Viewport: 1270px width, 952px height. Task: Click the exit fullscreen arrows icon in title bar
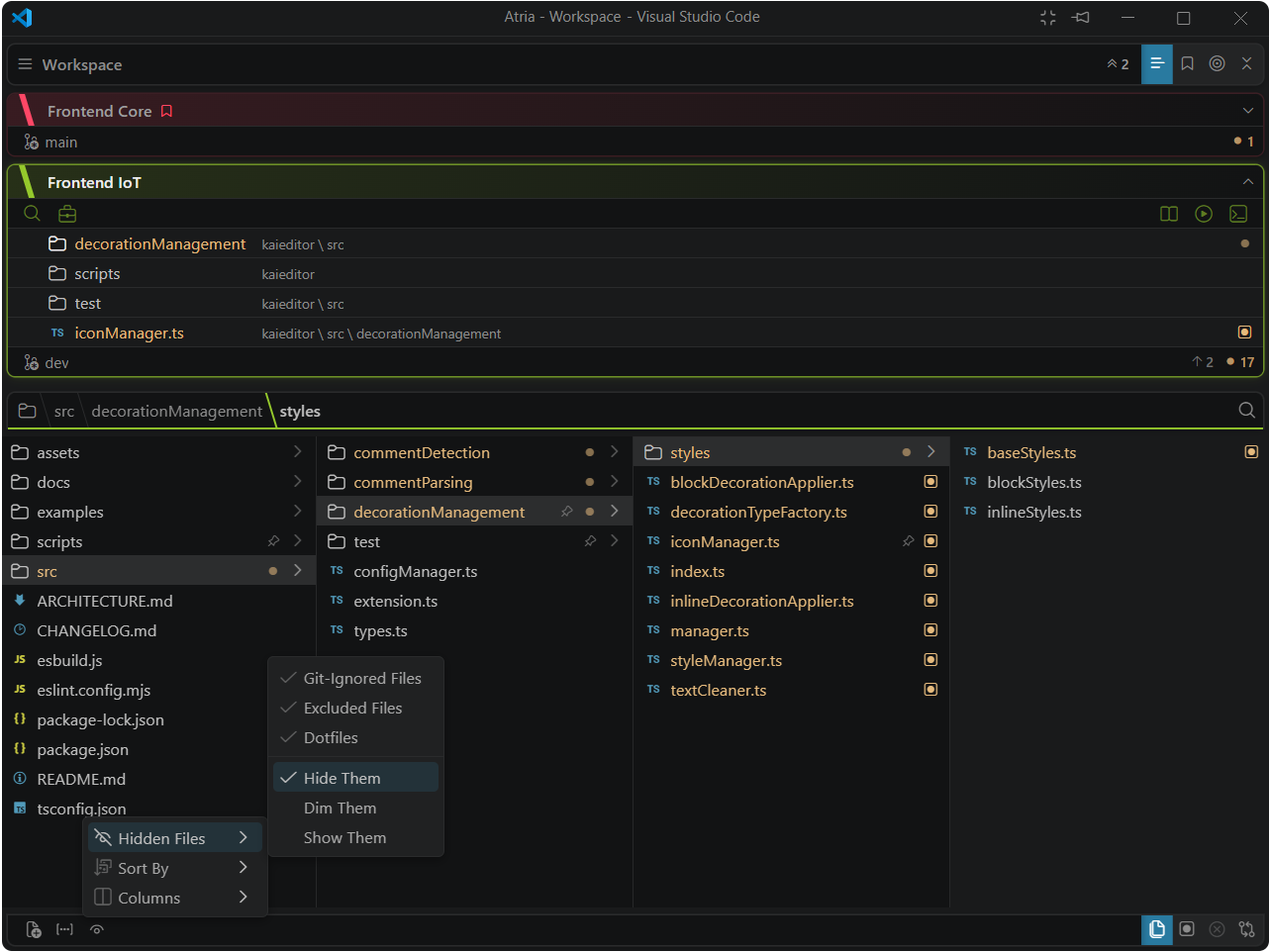[1048, 18]
